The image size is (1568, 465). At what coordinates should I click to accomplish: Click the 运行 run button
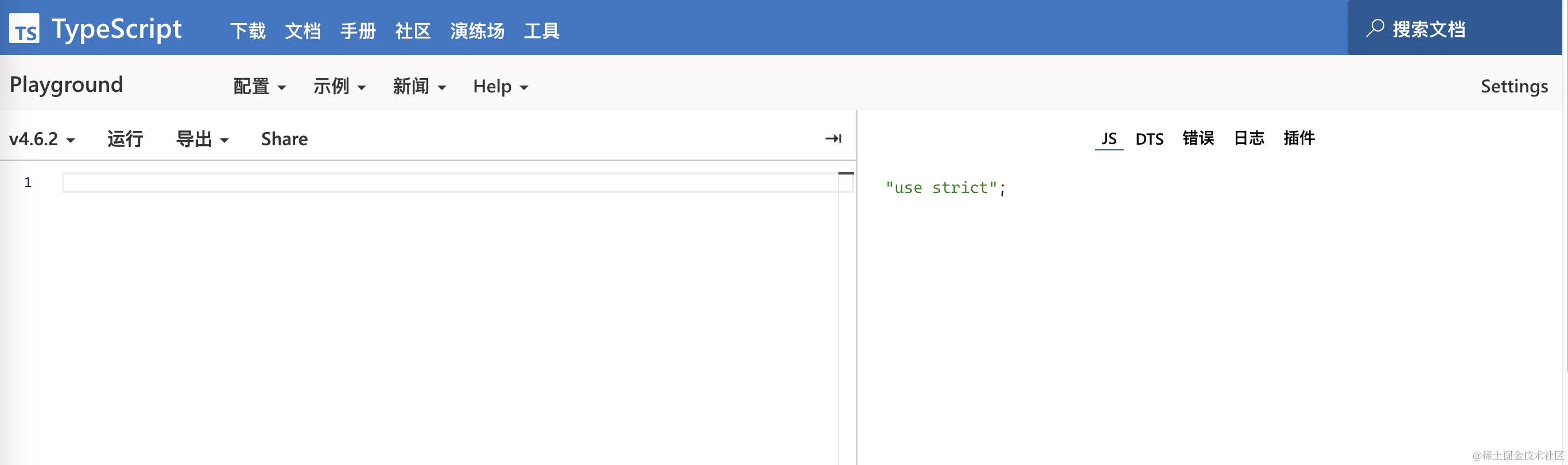(125, 139)
